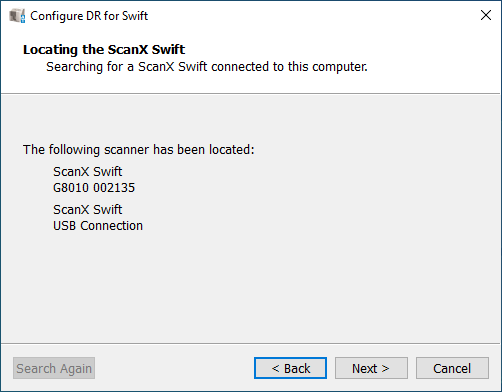Click the separator line above the wizard buttons

(251, 343)
